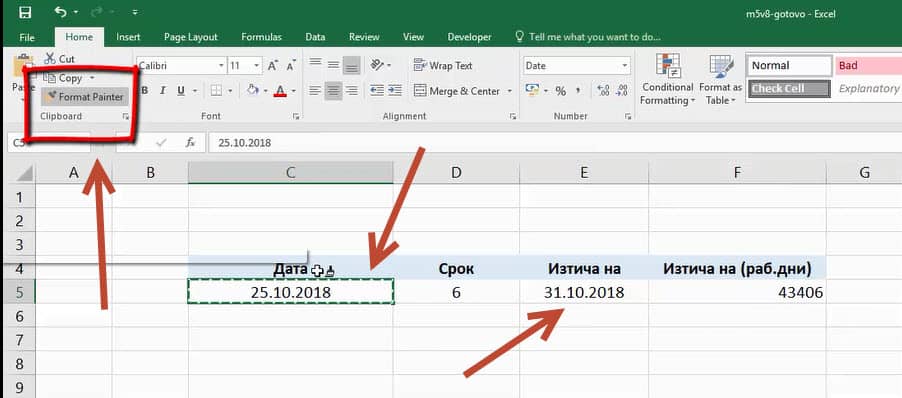
Task: Click the Cut scissors icon
Action: (50, 59)
